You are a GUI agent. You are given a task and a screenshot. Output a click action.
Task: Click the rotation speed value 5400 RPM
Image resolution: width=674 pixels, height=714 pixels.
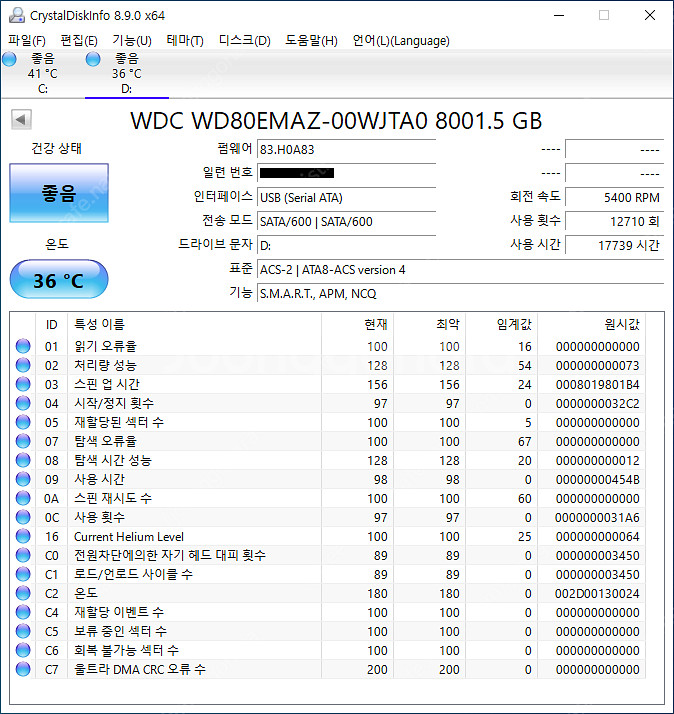(614, 198)
